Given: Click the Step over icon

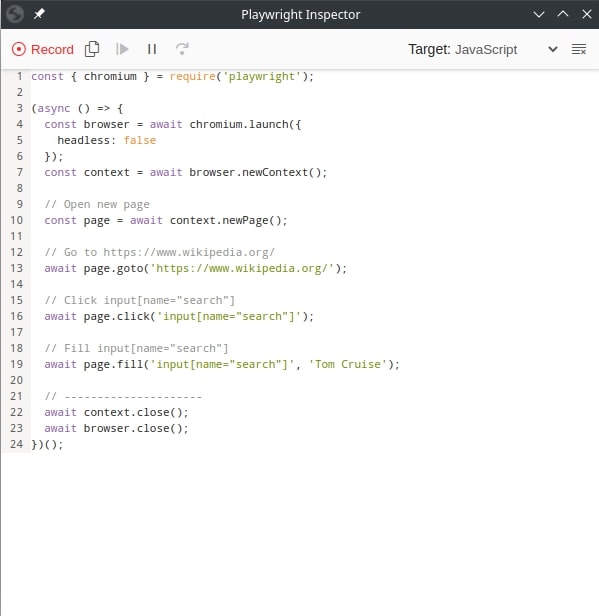Looking at the screenshot, I should point(182,49).
